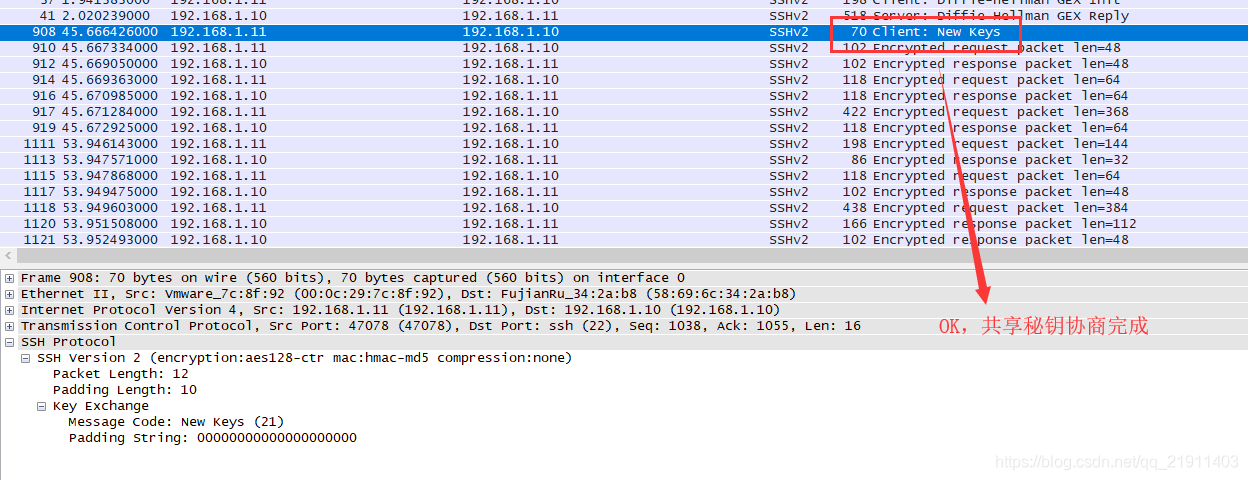The width and height of the screenshot is (1248, 480).
Task: Collapse the SSH Protocol tree node
Action: coord(10,342)
